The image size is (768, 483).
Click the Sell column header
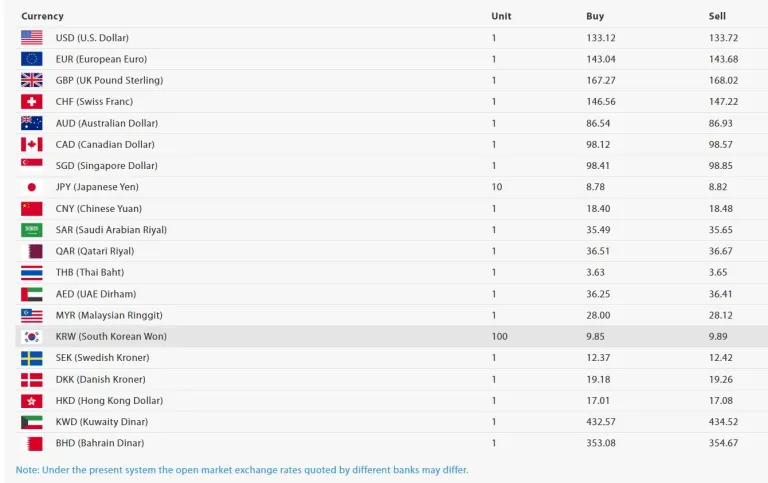click(717, 16)
